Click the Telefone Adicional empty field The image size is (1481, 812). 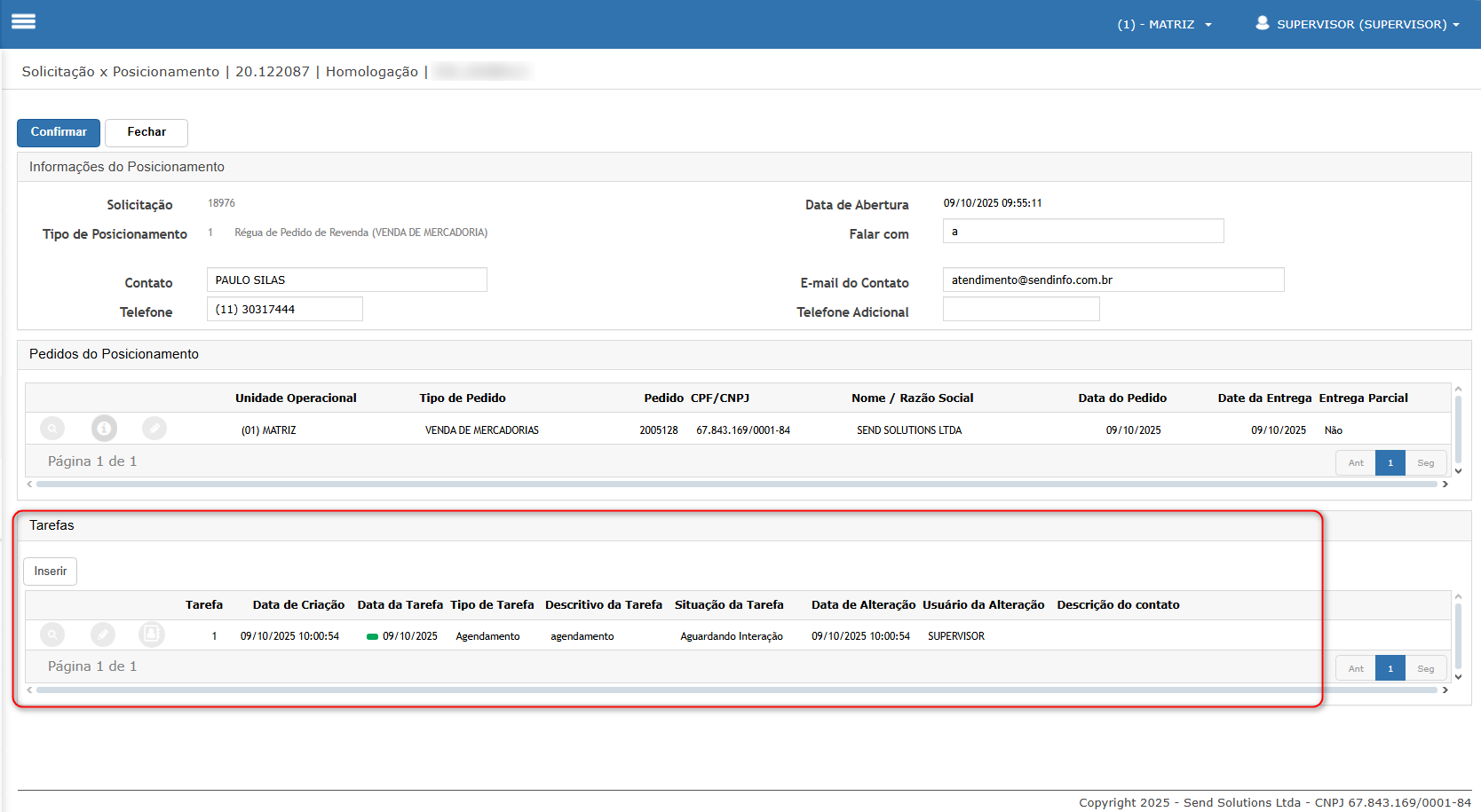[1020, 310]
